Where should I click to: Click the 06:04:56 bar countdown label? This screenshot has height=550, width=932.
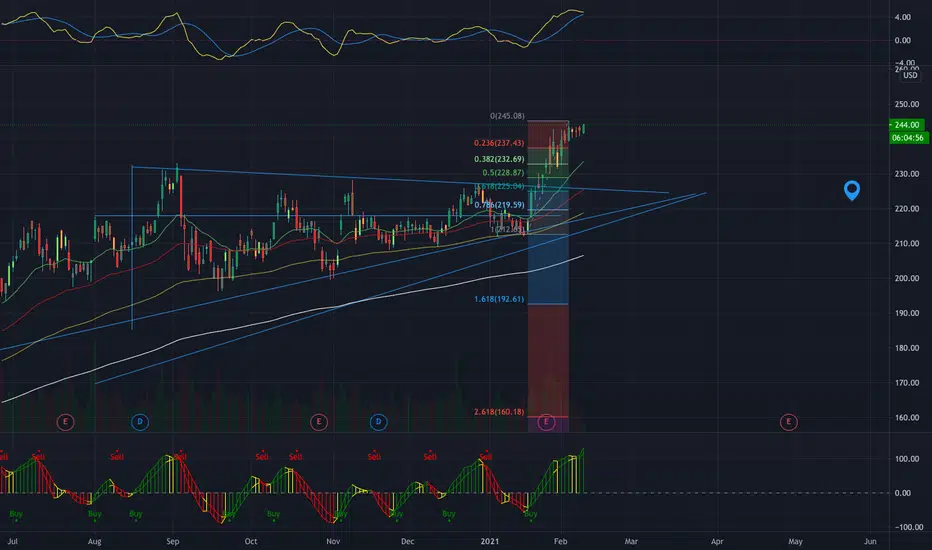click(908, 138)
